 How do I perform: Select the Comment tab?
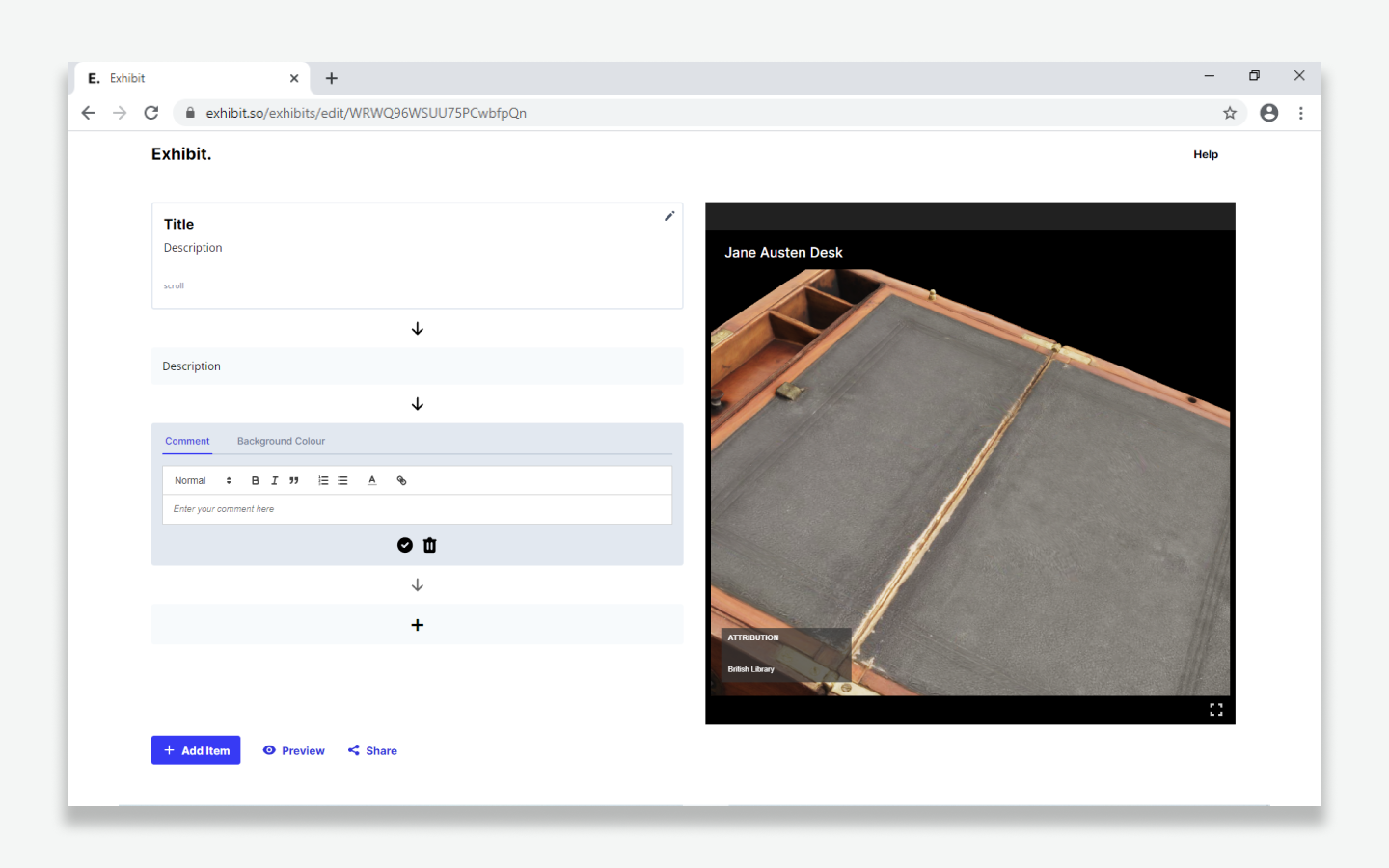click(x=187, y=441)
